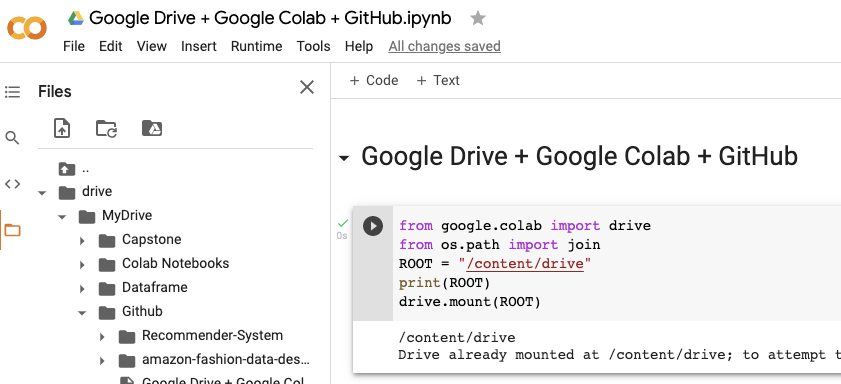
Task: Click the Capstone folder icon
Action: pos(107,240)
